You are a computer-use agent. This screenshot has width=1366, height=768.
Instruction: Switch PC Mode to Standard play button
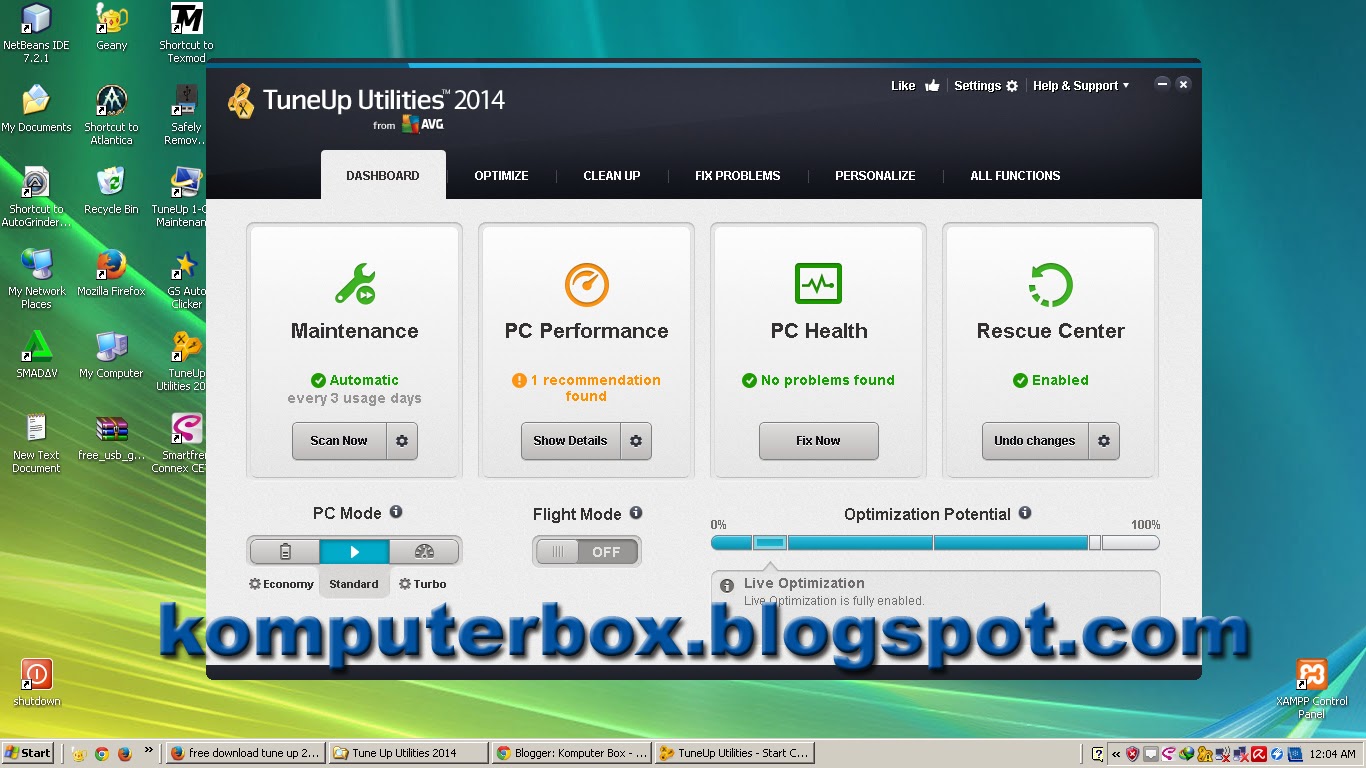pyautogui.click(x=354, y=551)
